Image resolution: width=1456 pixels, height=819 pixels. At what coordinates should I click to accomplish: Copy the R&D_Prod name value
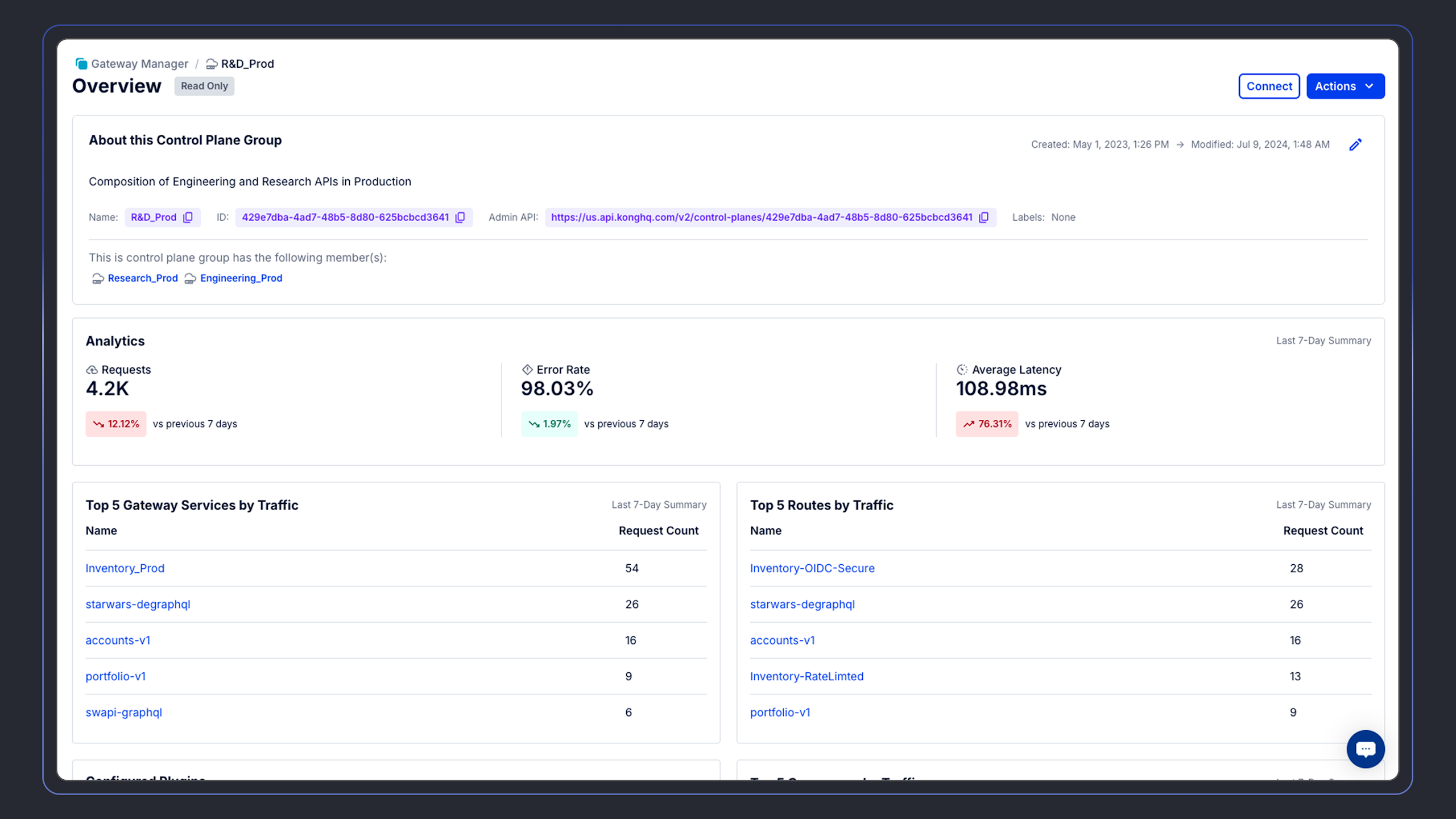click(188, 217)
